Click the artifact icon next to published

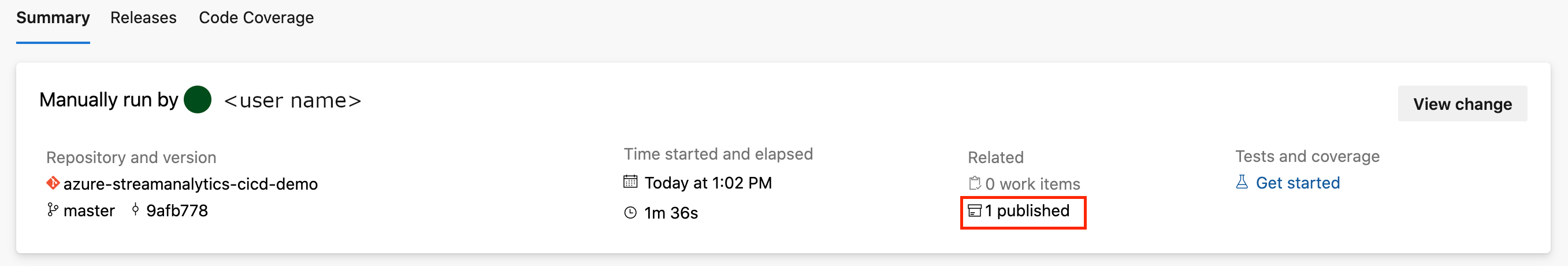[975, 211]
